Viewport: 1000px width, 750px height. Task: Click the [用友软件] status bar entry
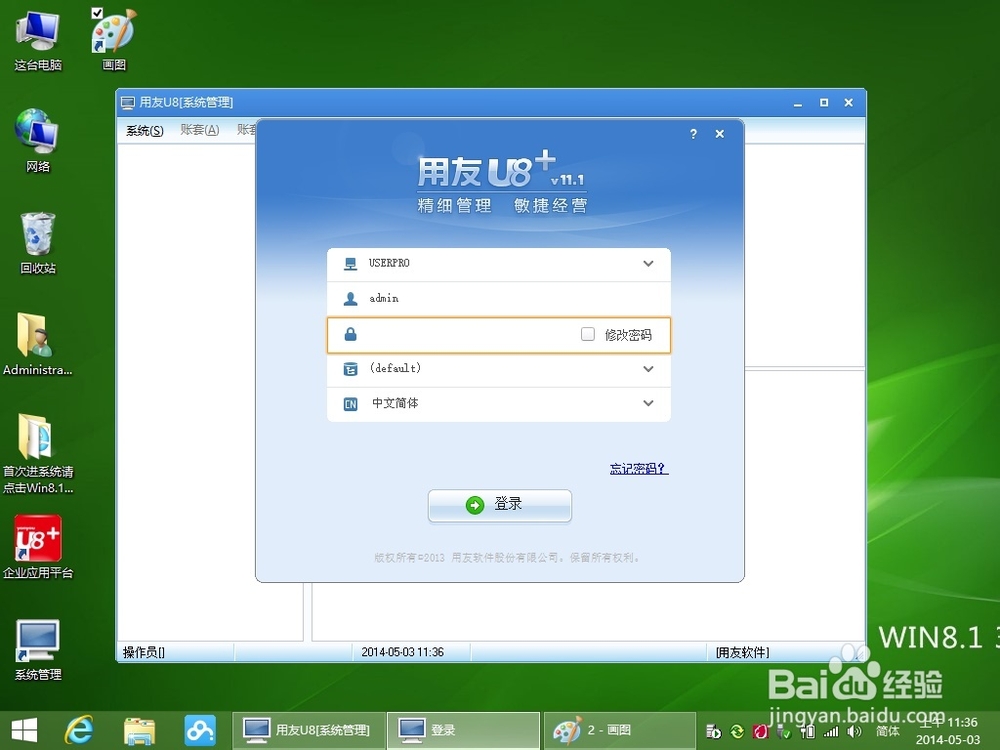click(742, 652)
